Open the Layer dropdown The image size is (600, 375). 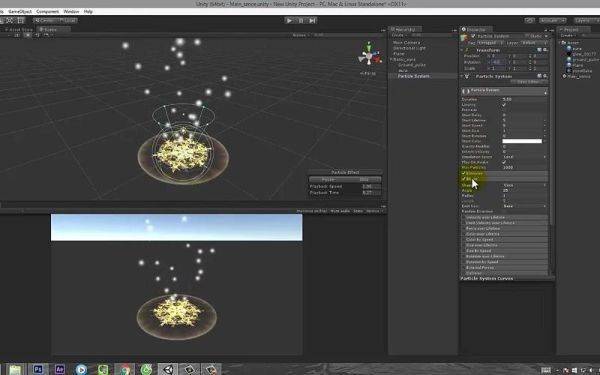(534, 43)
